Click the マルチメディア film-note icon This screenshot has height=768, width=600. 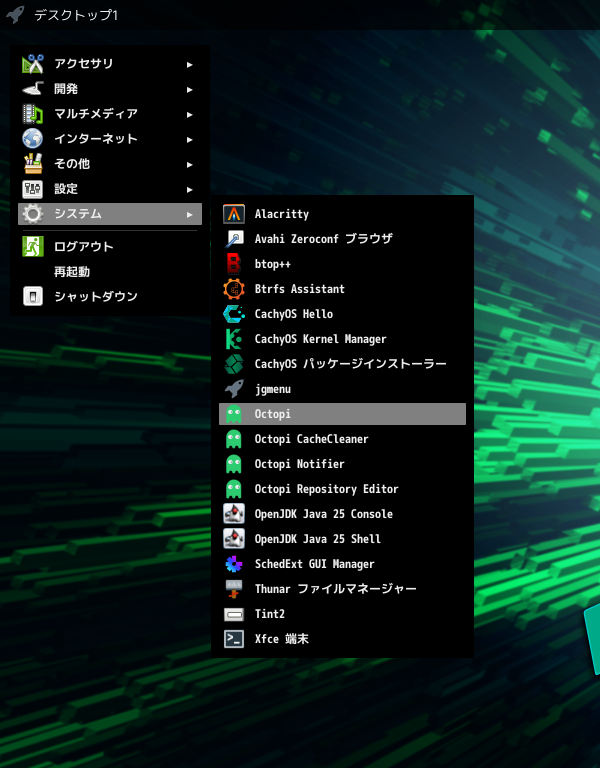click(33, 114)
